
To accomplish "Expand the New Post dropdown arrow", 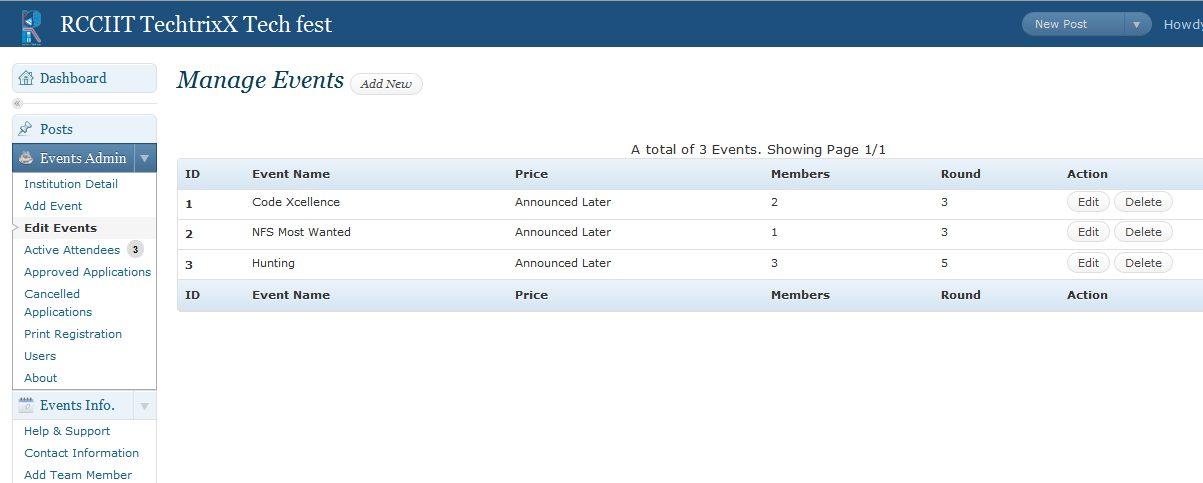I will pyautogui.click(x=1137, y=24).
